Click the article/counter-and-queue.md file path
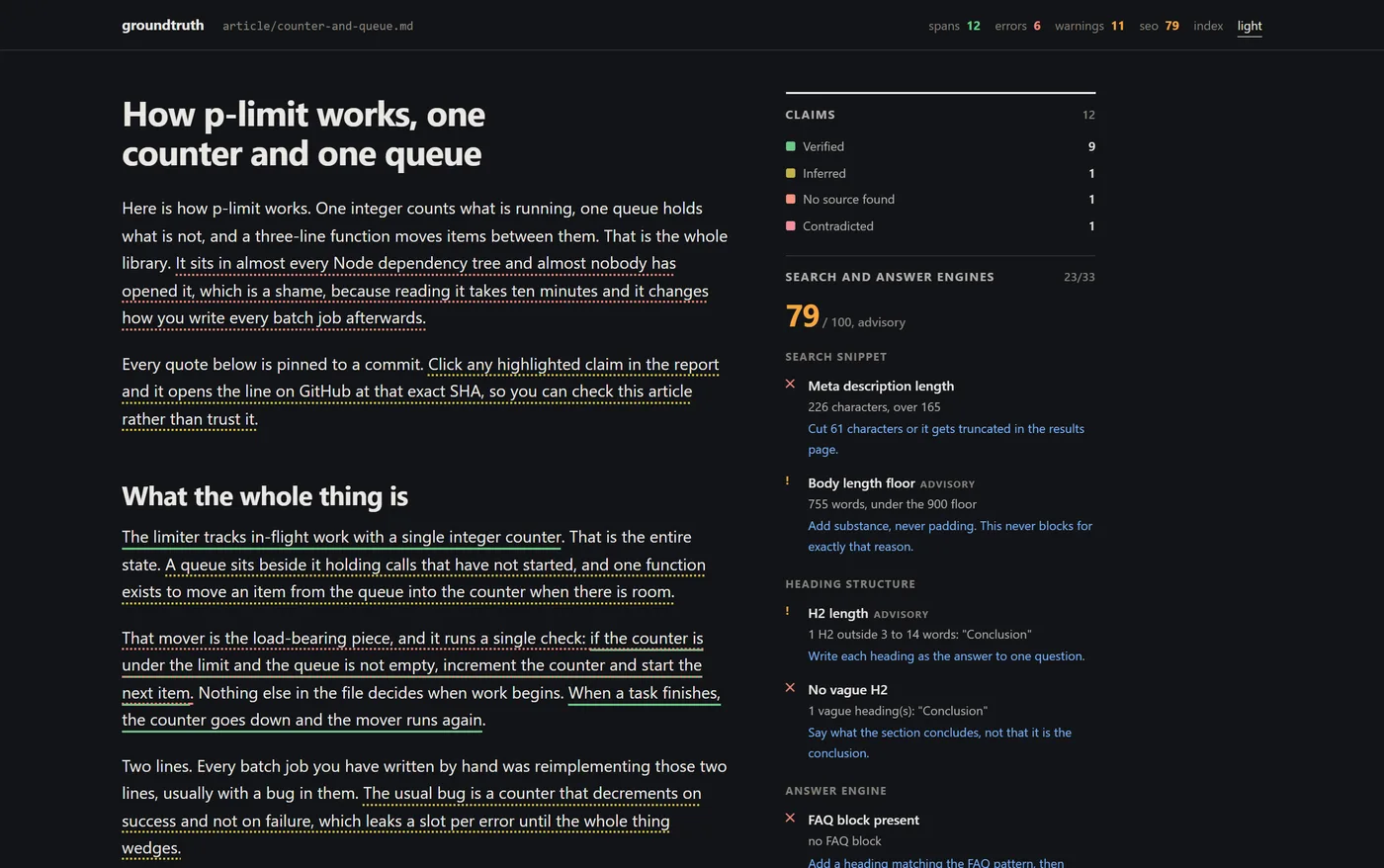1384x868 pixels. [318, 26]
